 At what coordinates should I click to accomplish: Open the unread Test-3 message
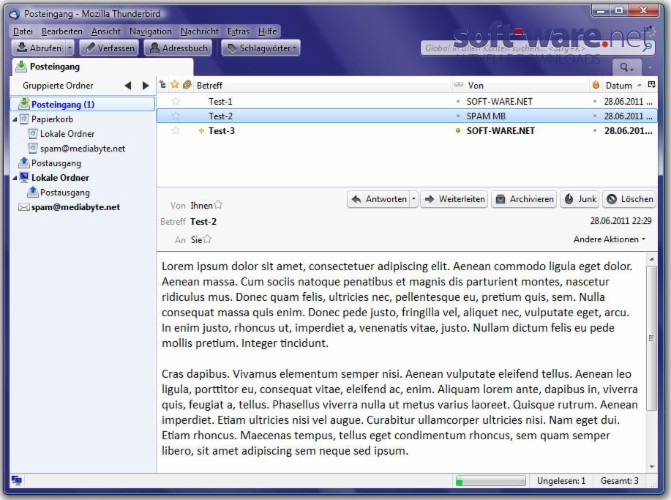tap(407, 131)
